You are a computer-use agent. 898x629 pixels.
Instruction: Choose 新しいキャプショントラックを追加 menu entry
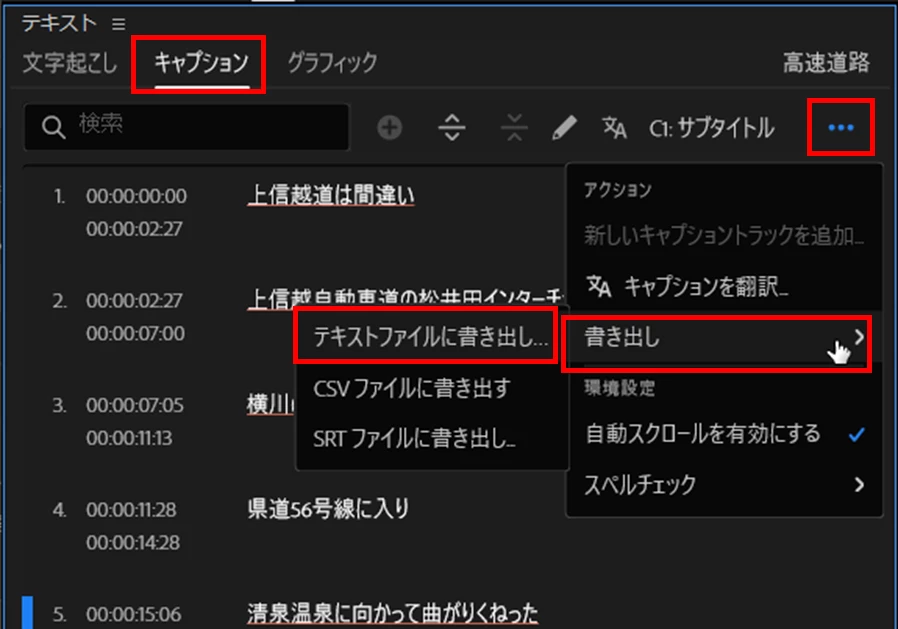(x=724, y=235)
